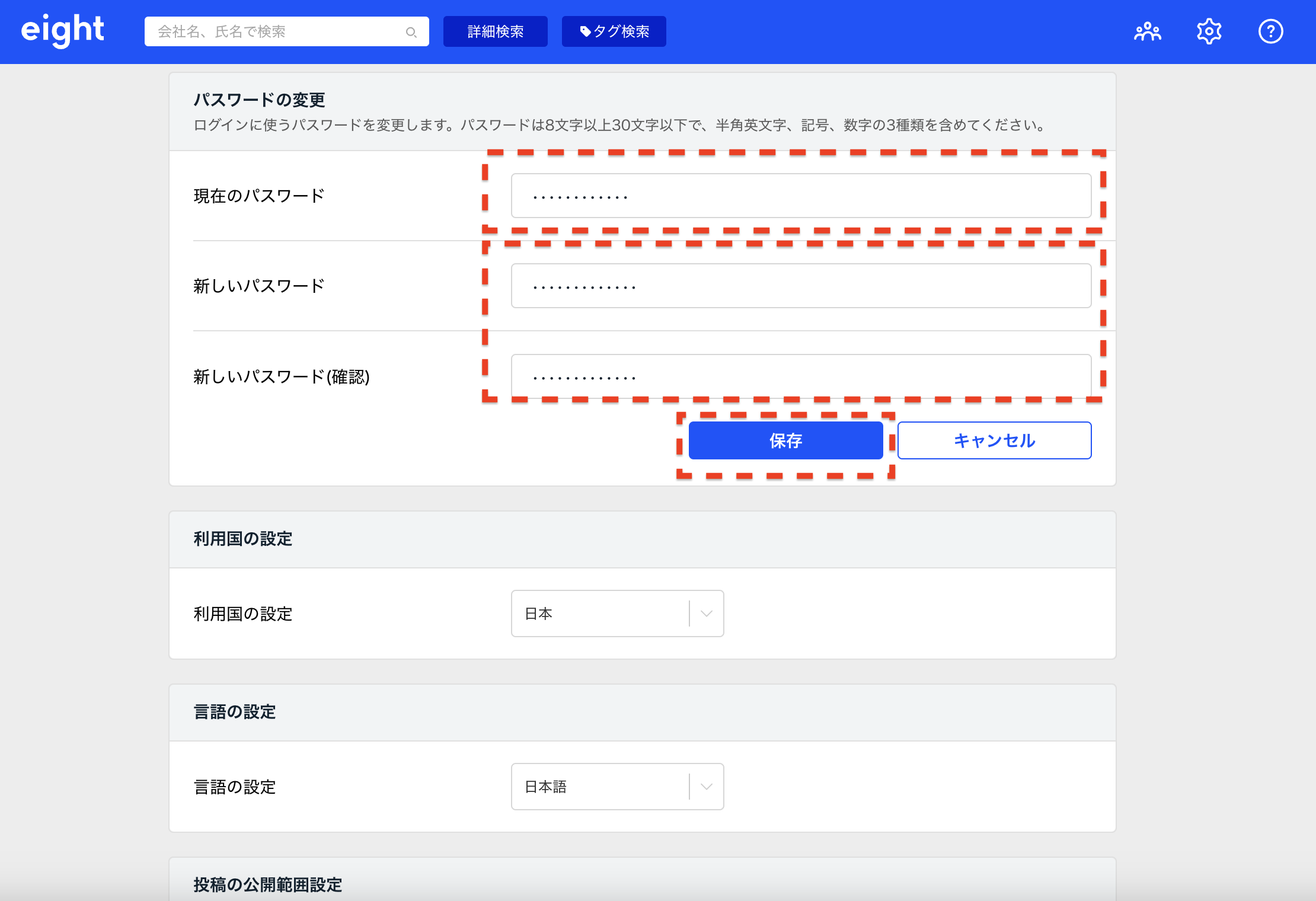1316x901 pixels.
Task: Click the 現在のパスワード input field
Action: coord(800,196)
